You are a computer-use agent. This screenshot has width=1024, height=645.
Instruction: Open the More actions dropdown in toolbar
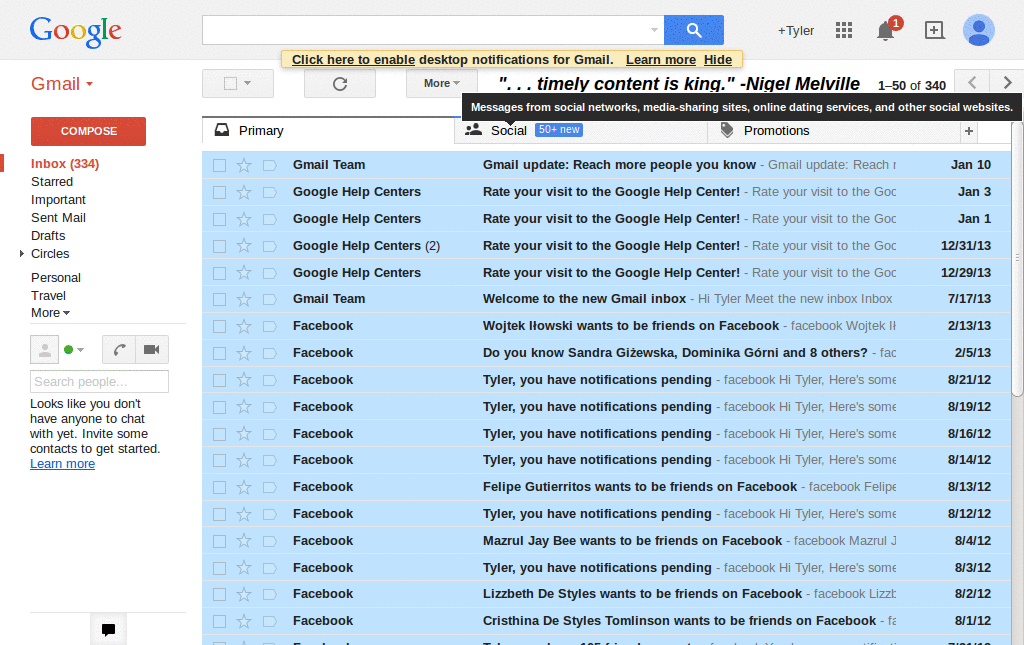click(441, 83)
